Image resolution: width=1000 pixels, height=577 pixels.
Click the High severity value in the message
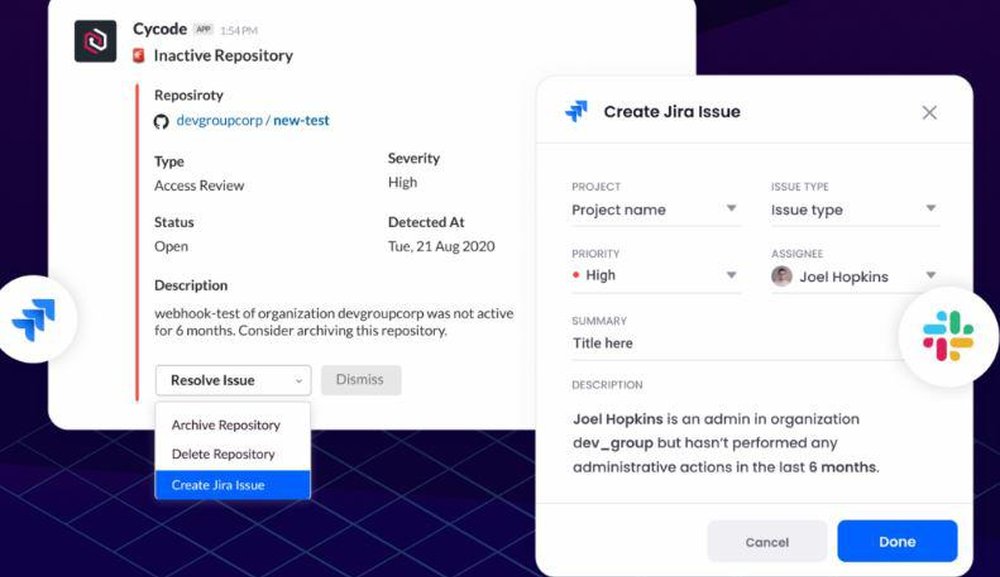point(402,182)
